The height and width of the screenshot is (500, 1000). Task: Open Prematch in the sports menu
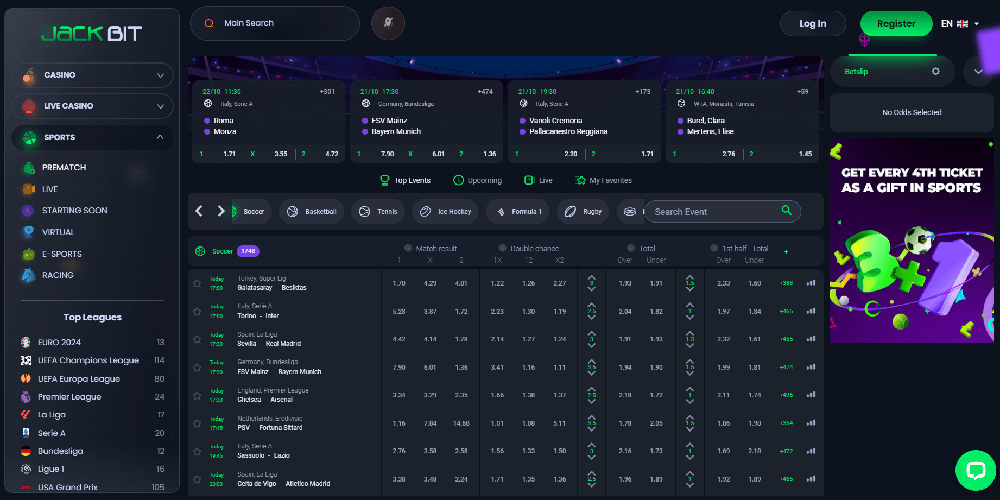[64, 167]
